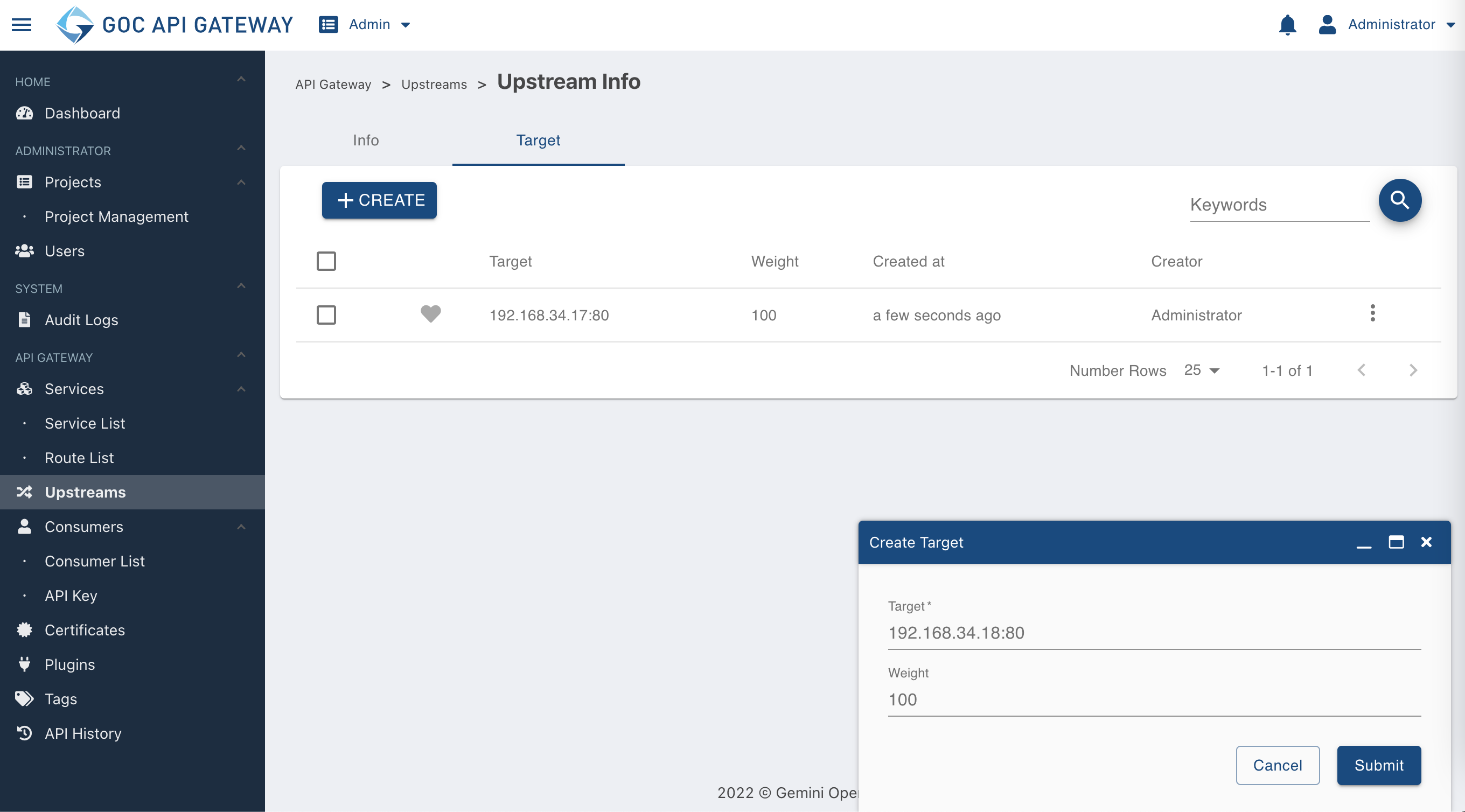Submit the Create Target form
Screen dimensions: 1465x812
tap(1379, 765)
